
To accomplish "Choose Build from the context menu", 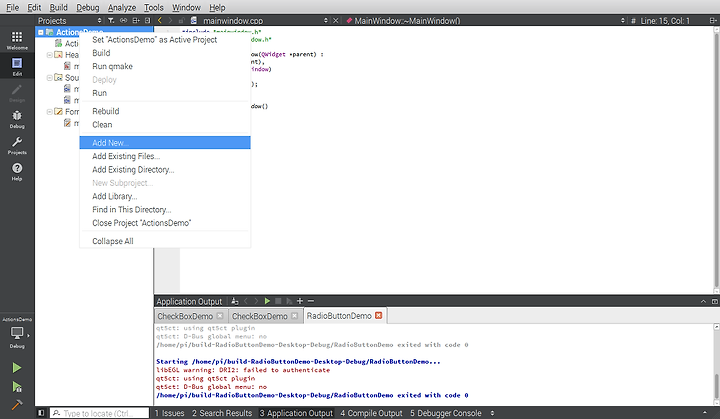I will click(165, 53).
